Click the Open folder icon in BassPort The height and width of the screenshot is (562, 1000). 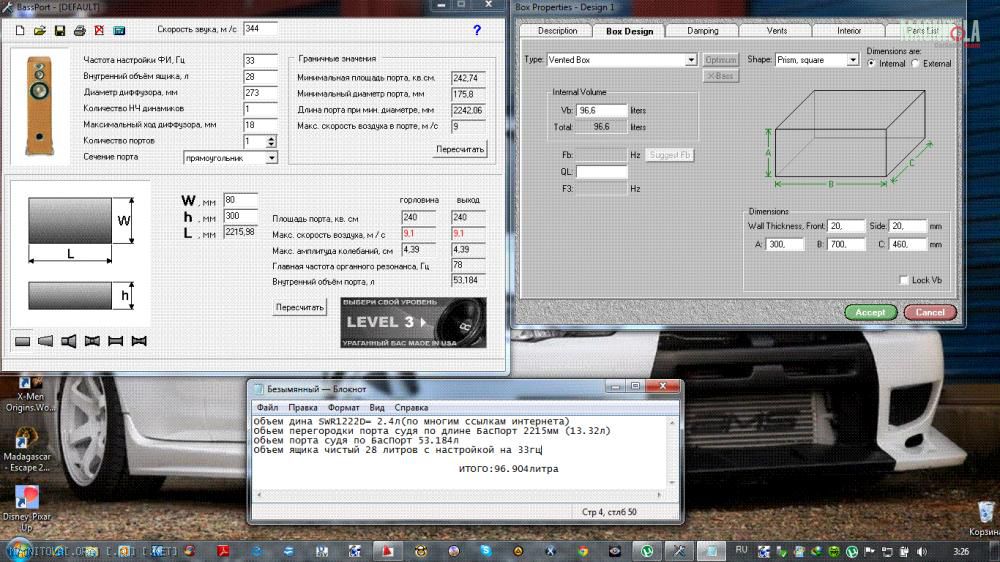(40, 31)
